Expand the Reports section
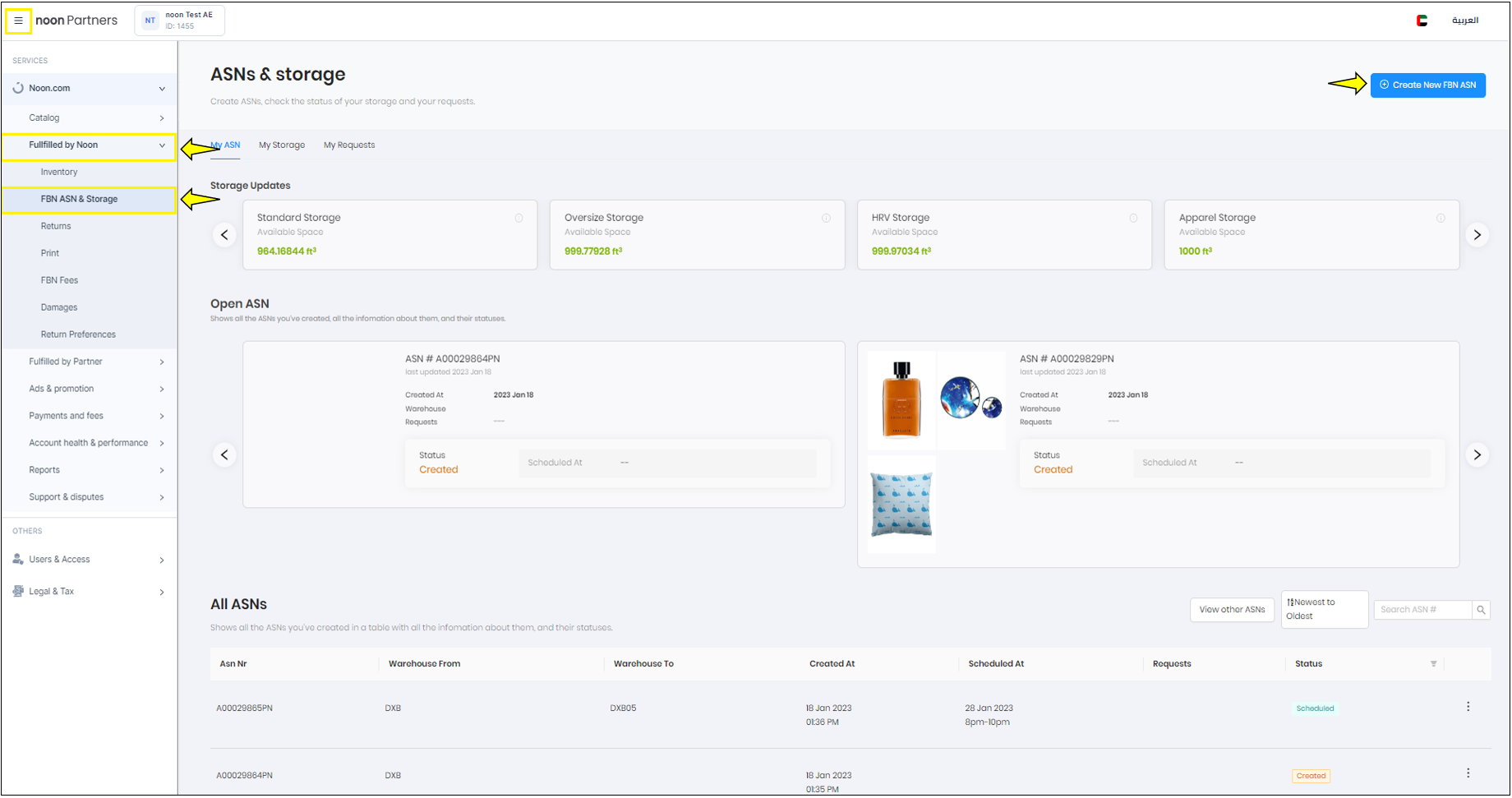This screenshot has width=1512, height=798. click(161, 470)
